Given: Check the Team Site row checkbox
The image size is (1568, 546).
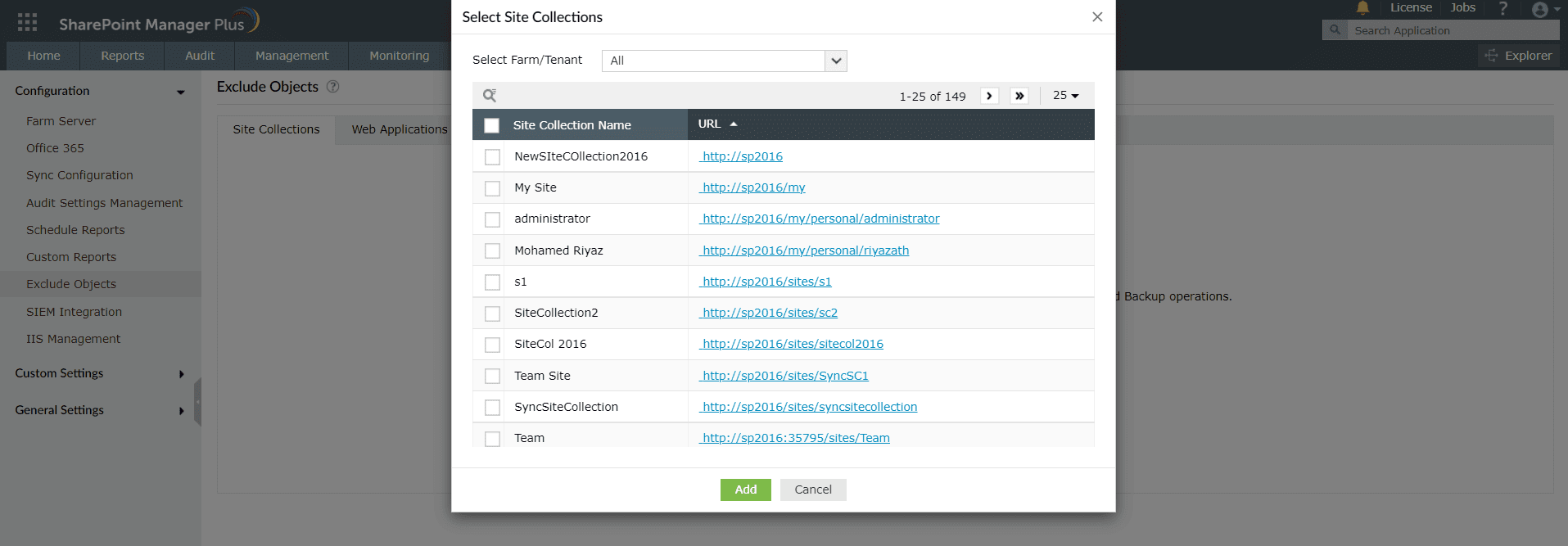Looking at the screenshot, I should [492, 376].
